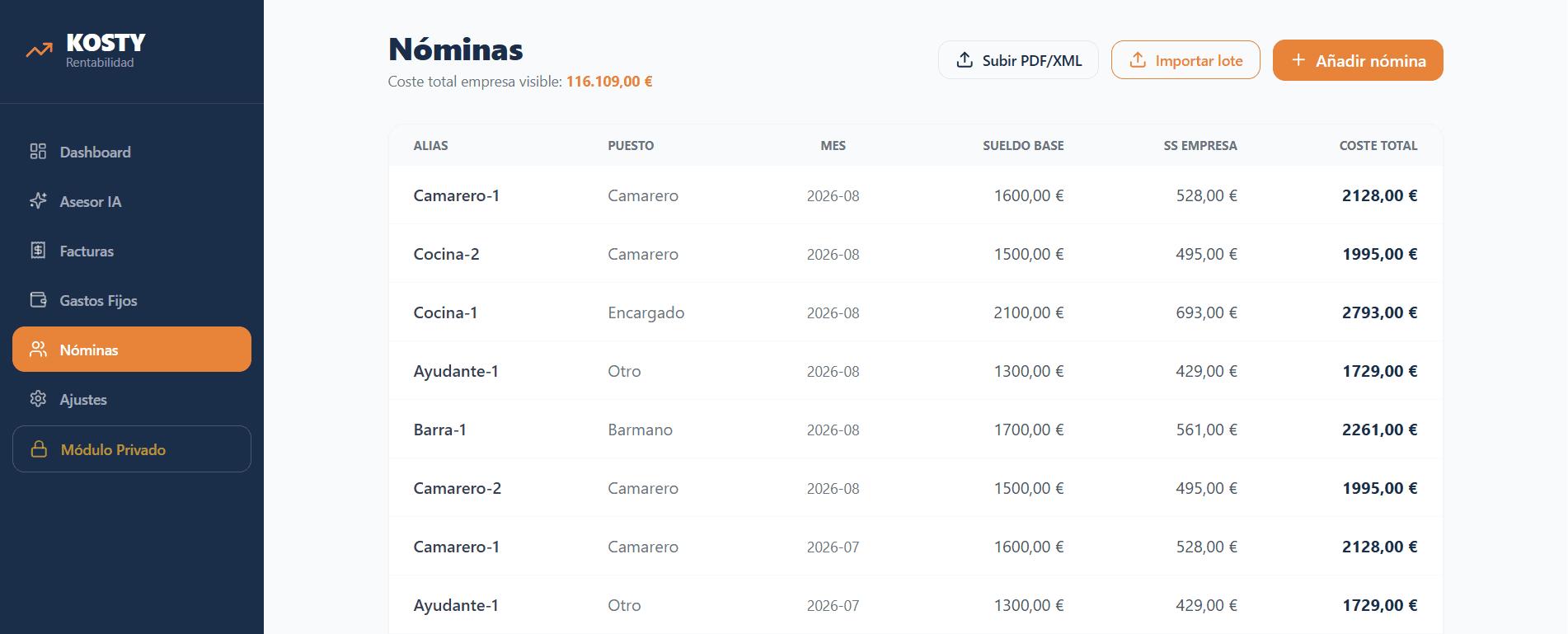Click the Nóminas people icon
This screenshot has width=1568, height=634.
click(x=38, y=350)
